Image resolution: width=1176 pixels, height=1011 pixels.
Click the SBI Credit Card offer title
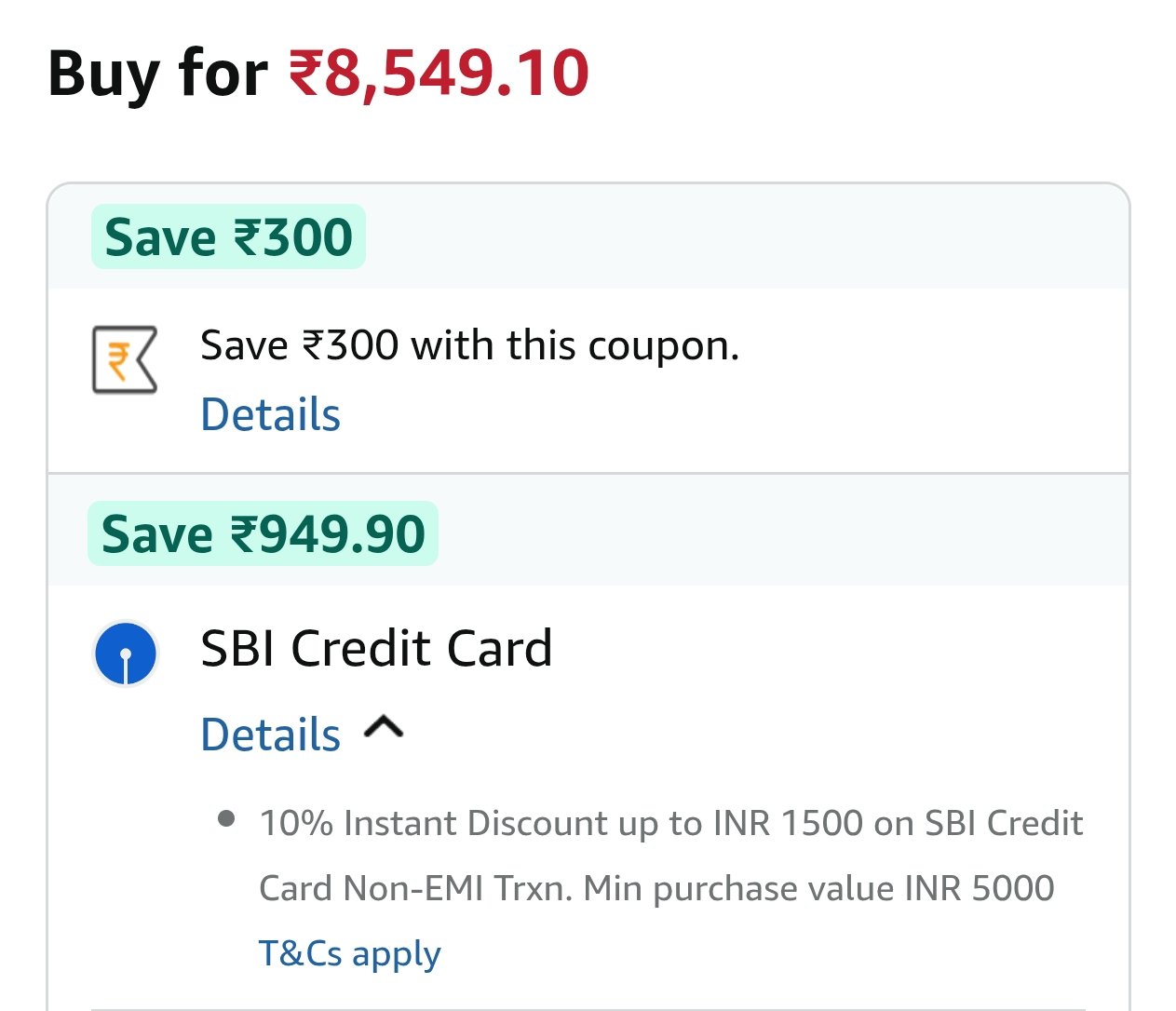pos(376,649)
